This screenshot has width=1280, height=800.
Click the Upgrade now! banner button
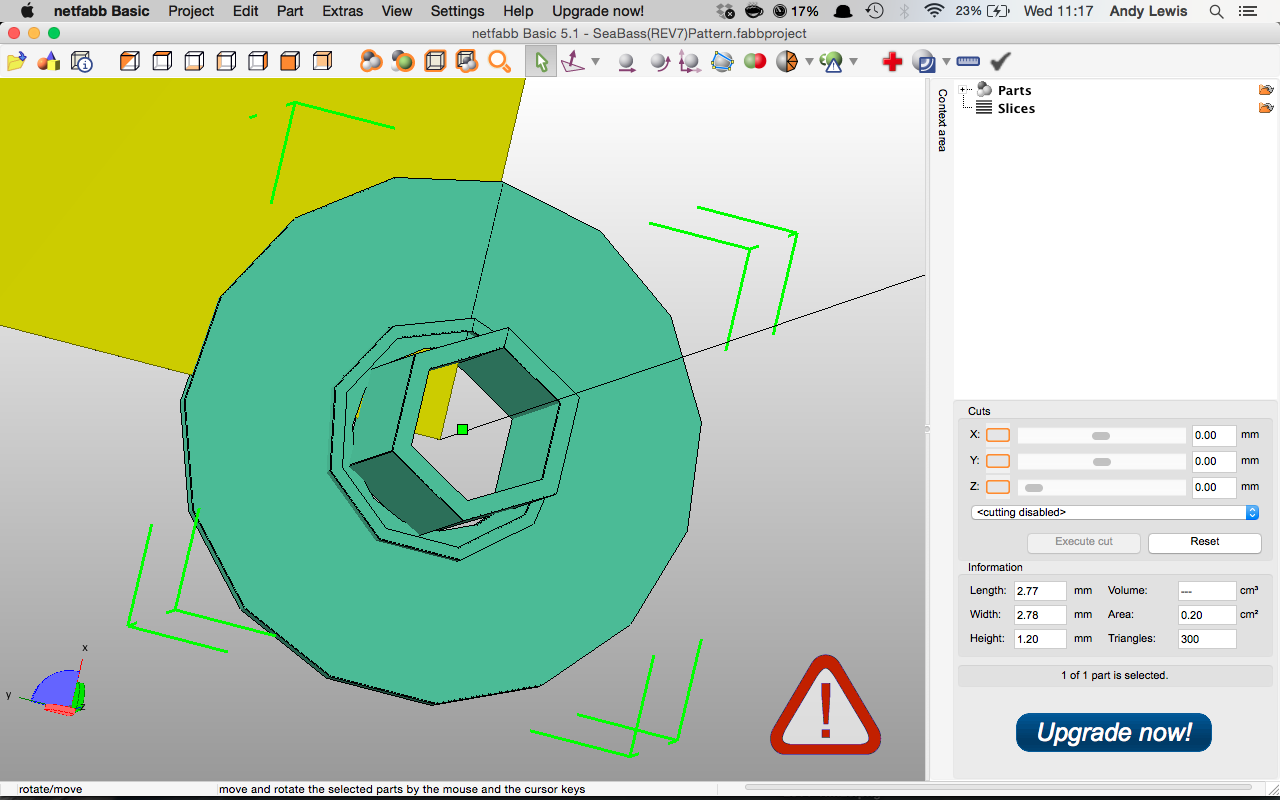coord(1113,732)
